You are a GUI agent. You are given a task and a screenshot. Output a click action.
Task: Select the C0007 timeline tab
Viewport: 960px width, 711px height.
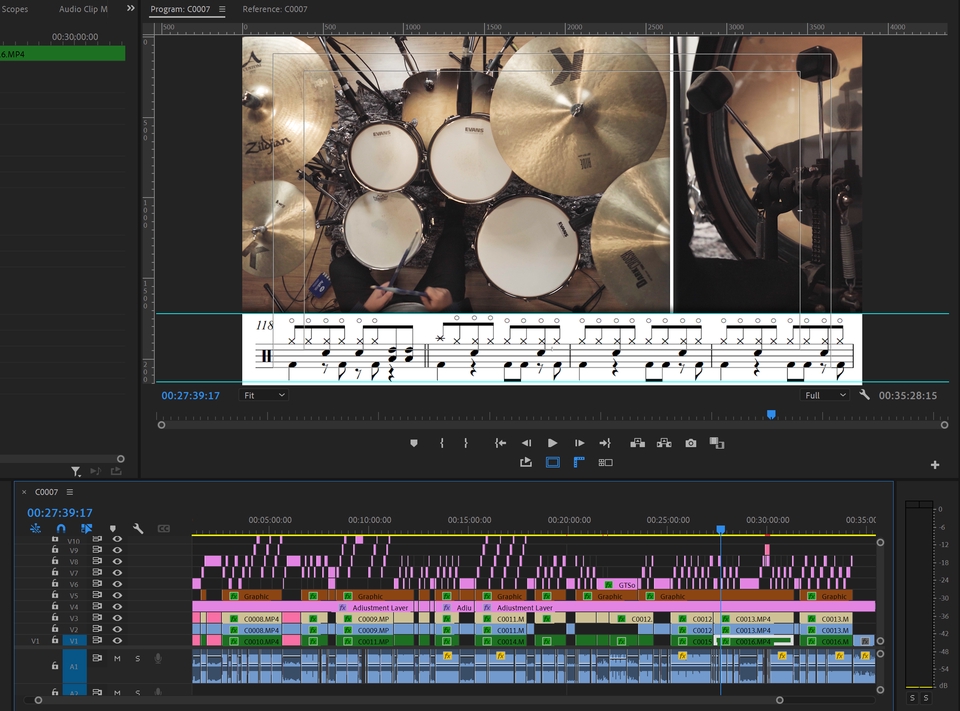coord(47,492)
